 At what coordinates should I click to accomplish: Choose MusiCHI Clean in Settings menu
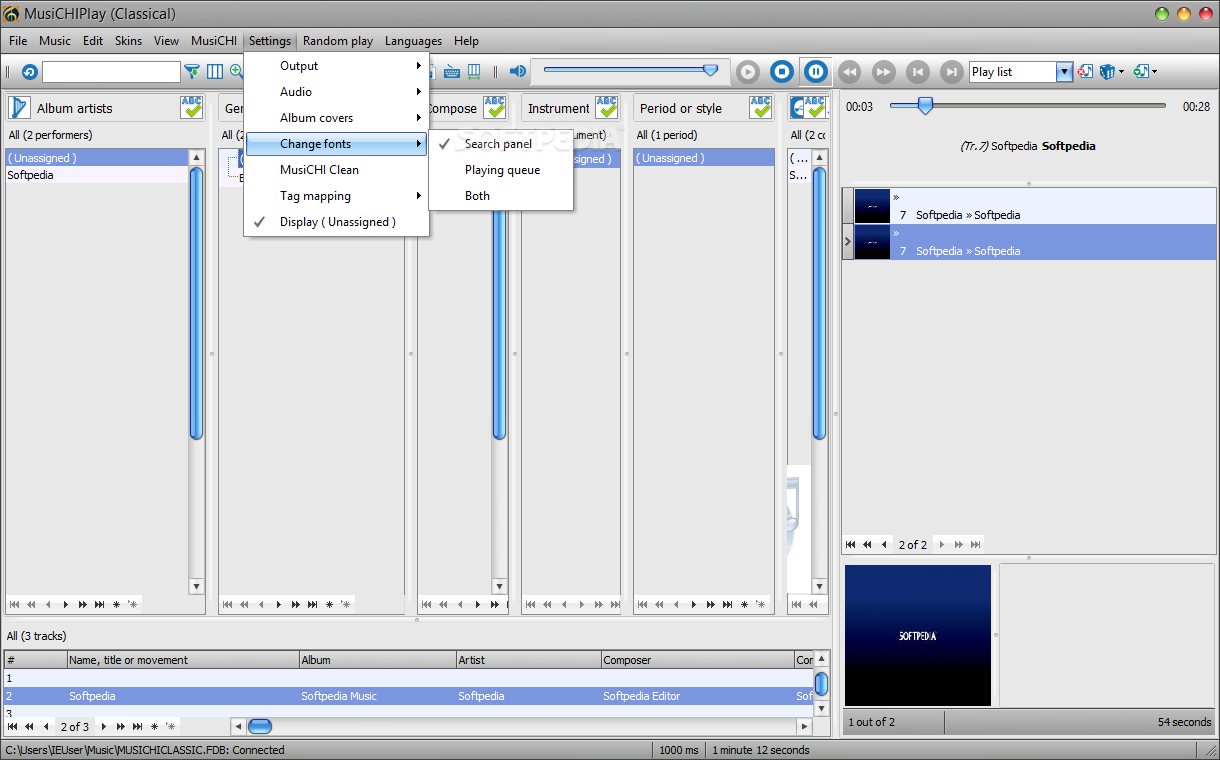319,170
